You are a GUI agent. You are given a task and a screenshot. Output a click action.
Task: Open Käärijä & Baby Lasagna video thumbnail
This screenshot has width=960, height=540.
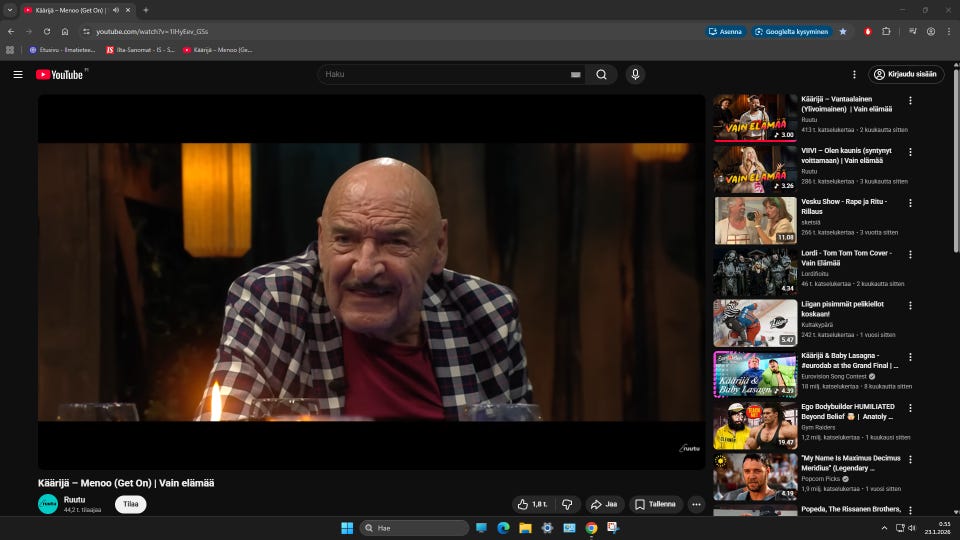tap(754, 375)
